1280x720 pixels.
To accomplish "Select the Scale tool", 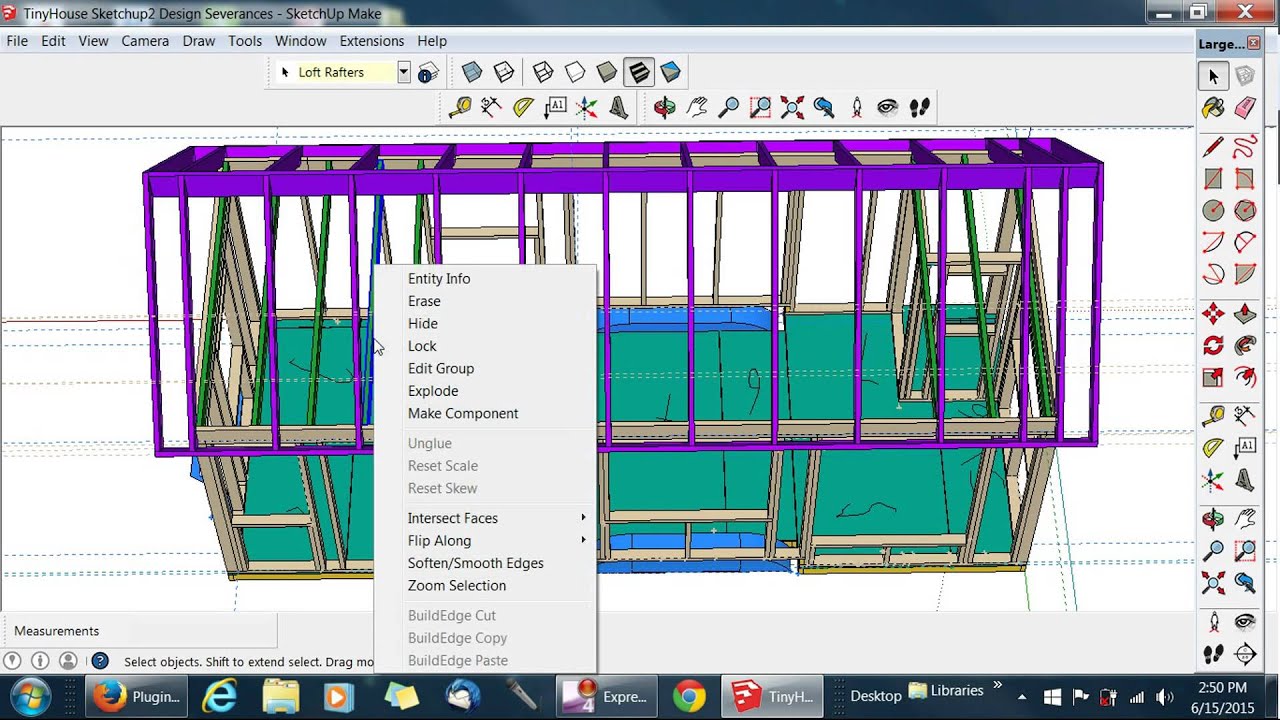I will click(x=1213, y=377).
